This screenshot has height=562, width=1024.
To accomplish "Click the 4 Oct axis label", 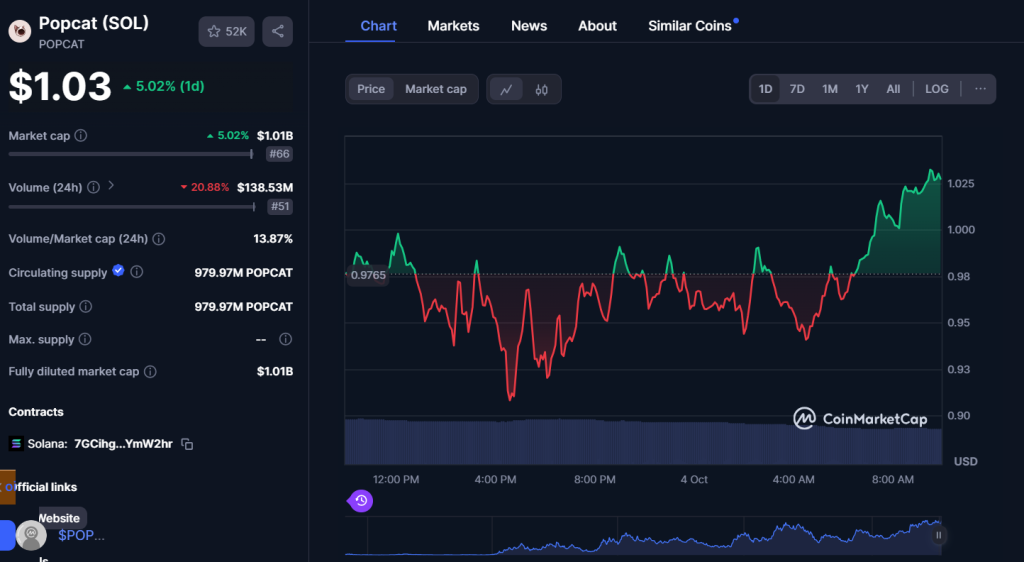I will click(x=694, y=480).
